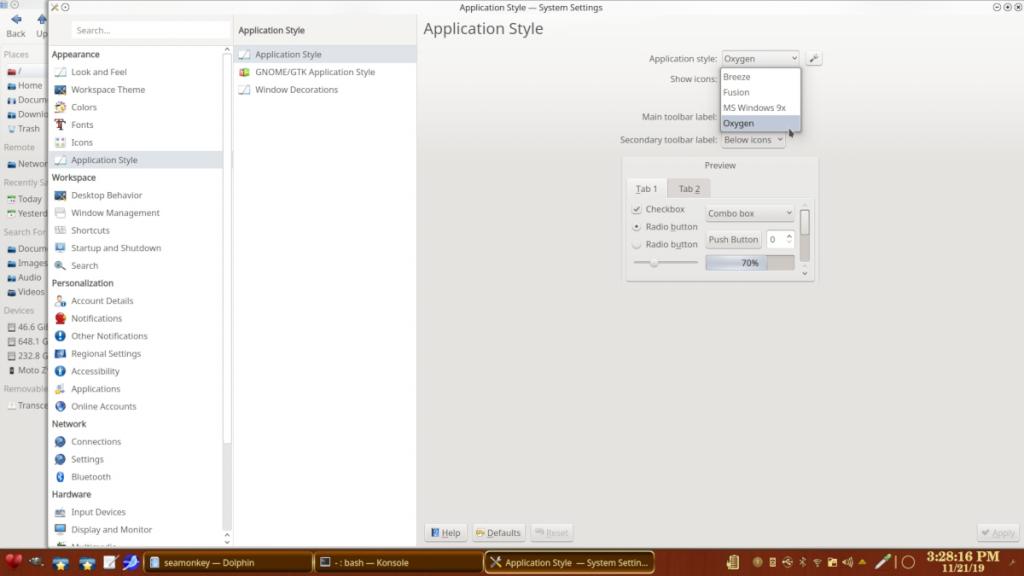The width and height of the screenshot is (1024, 576).
Task: Click the Bluetooth icon in Network section
Action: pyautogui.click(x=61, y=477)
